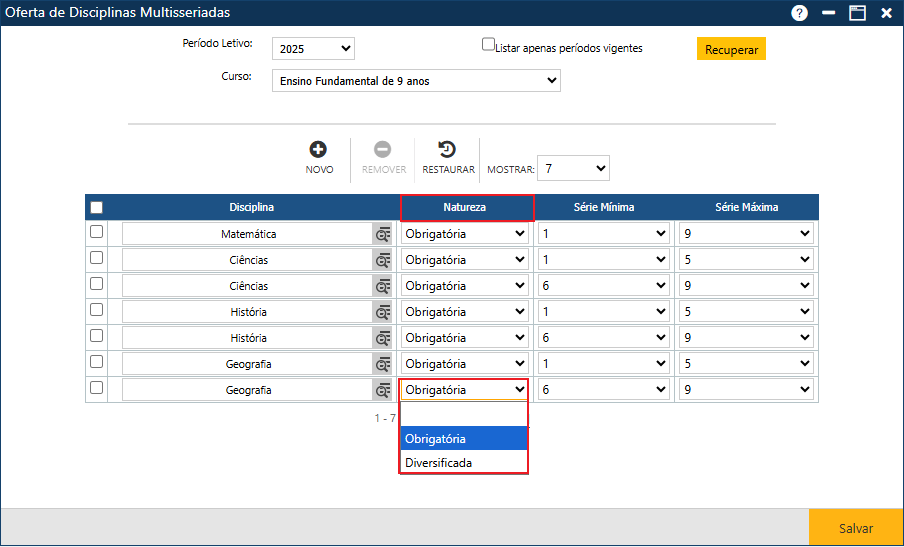Image resolution: width=904 pixels, height=547 pixels.
Task: Enable 'Listar apenas períodos vigentes' checkbox
Action: pos(488,45)
